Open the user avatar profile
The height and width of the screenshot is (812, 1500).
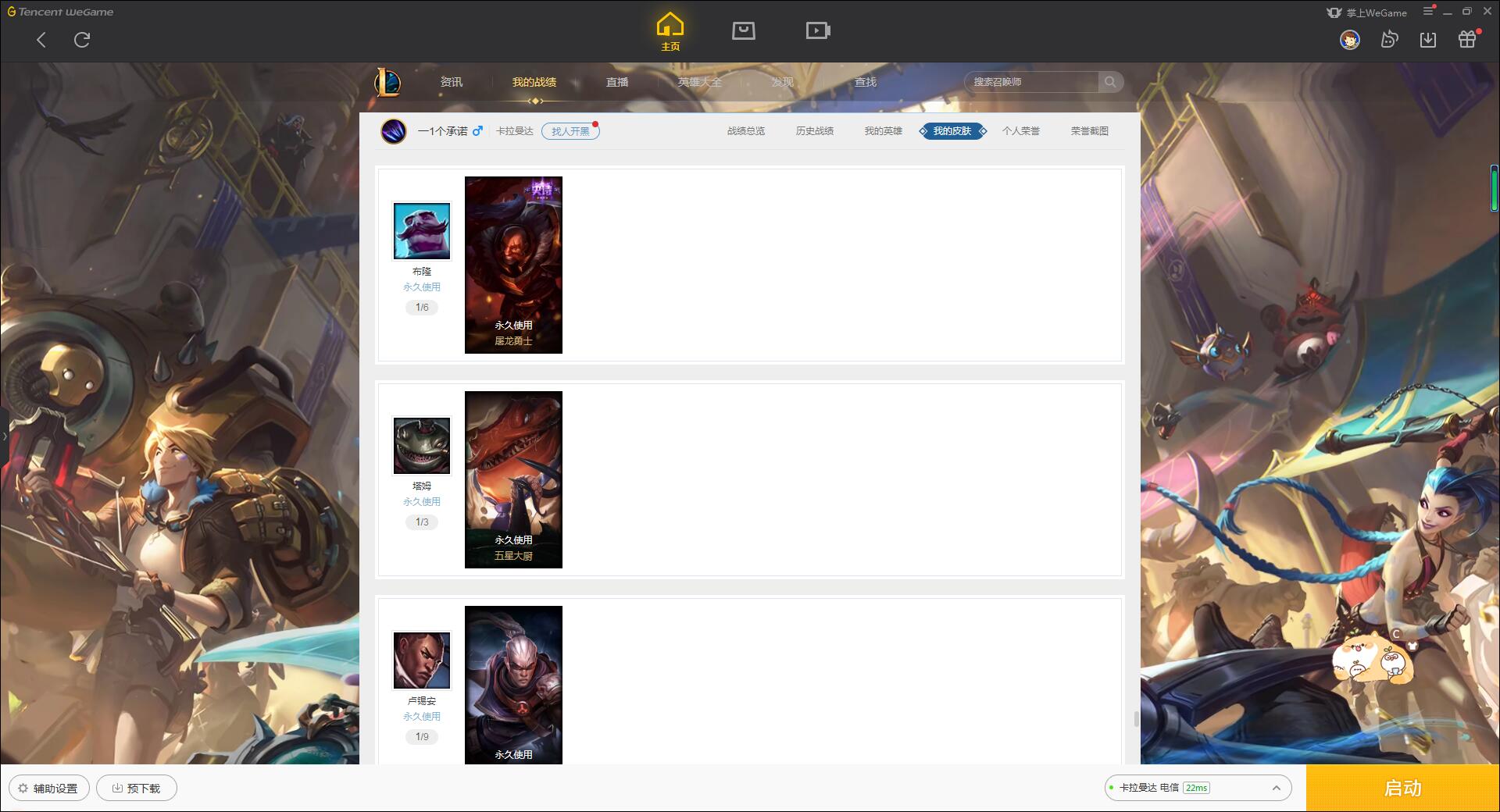click(1349, 40)
